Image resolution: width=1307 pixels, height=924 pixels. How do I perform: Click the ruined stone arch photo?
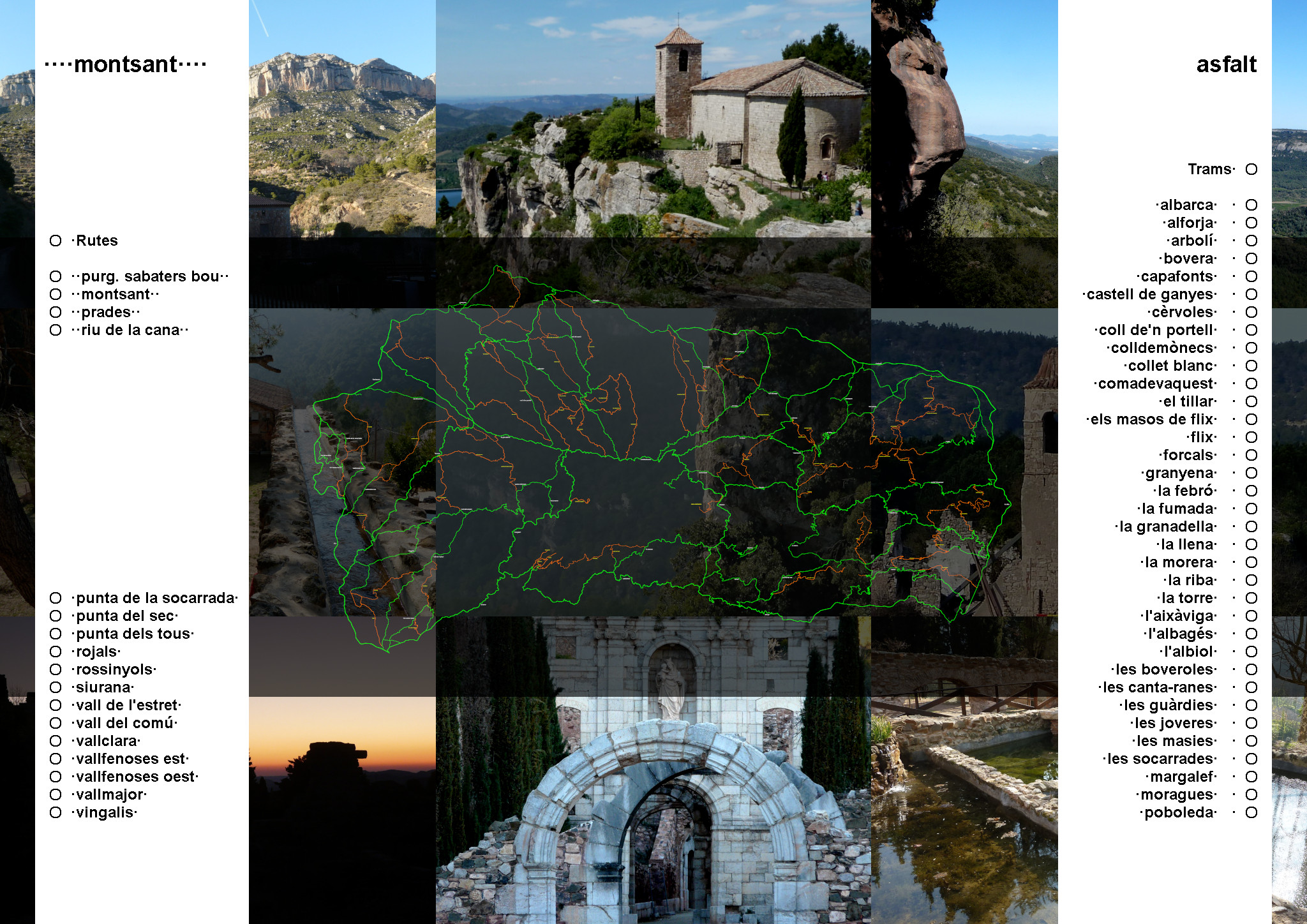653,810
